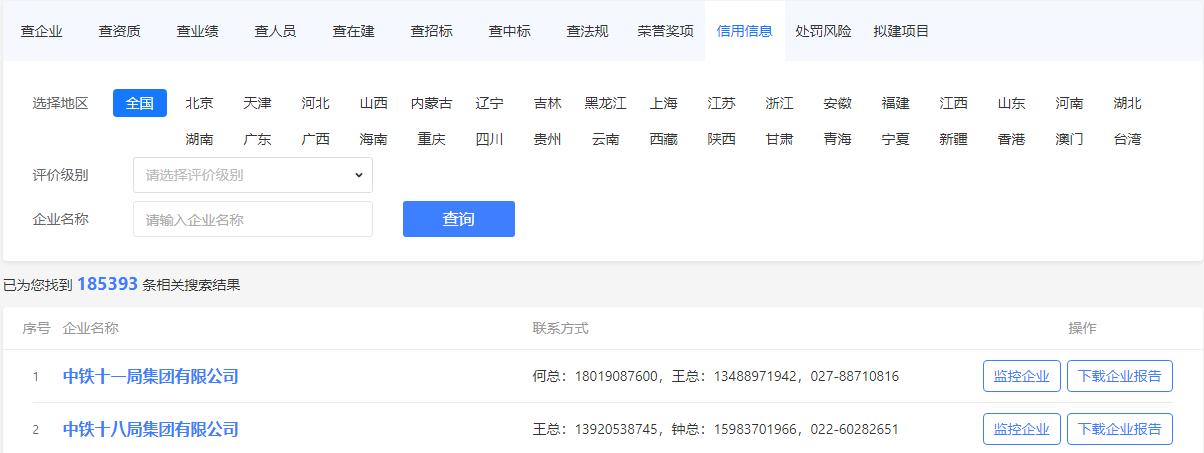Open the 处罚风险 tab
Screen dimensions: 1204x453
click(823, 31)
